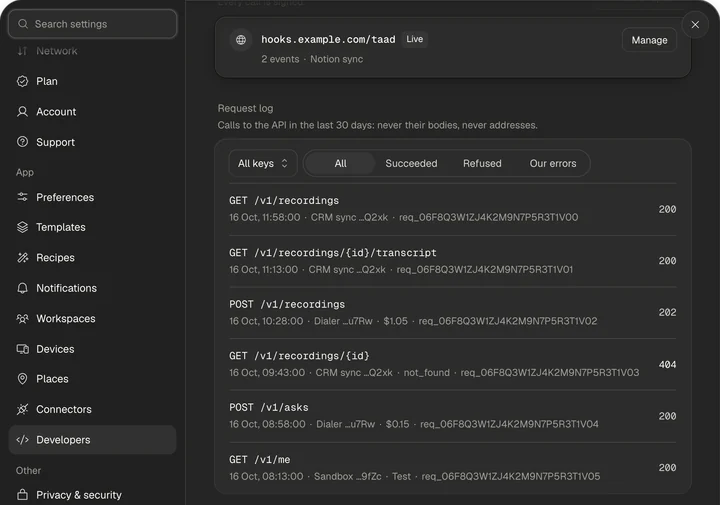Screen dimensions: 720x505
Task: Click the 404 status code
Action: pyautogui.click(x=667, y=365)
